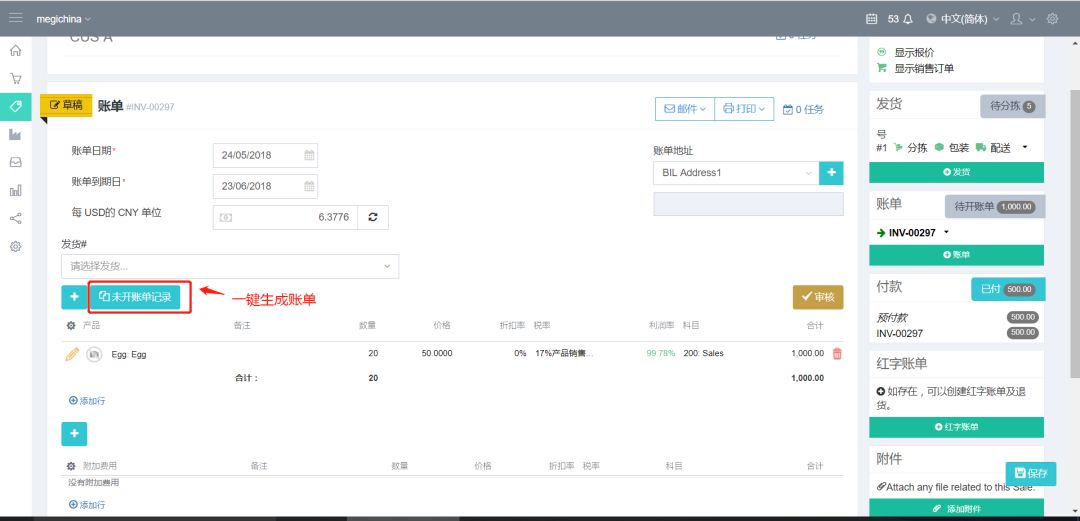
Task: Open notifications bell icon showing 53
Action: tap(907, 18)
